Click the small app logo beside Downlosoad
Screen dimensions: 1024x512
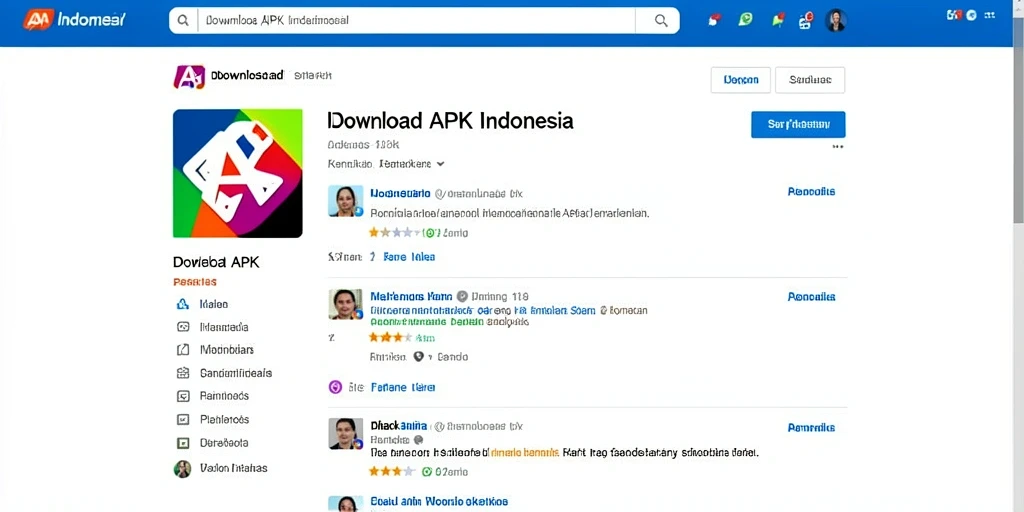tap(189, 76)
